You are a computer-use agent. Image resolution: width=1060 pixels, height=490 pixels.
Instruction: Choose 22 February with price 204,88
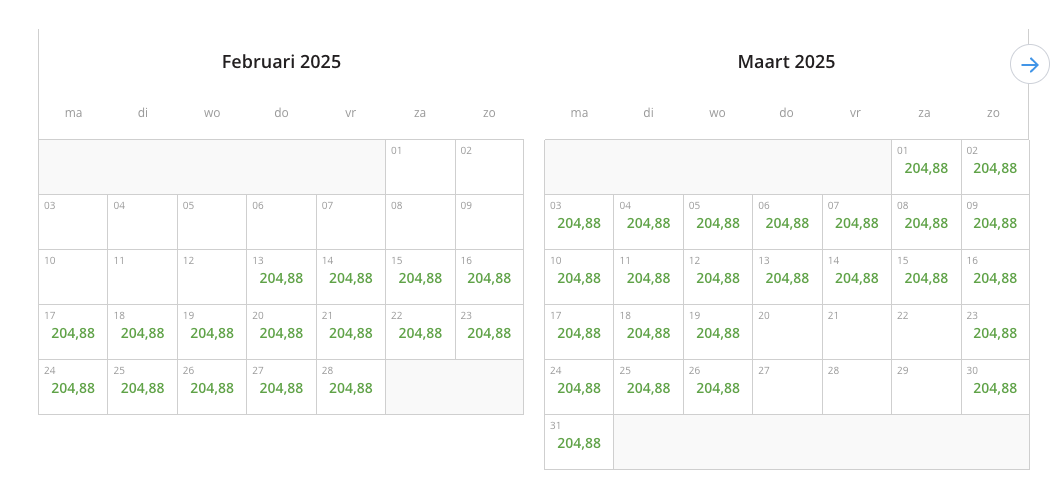click(x=420, y=332)
